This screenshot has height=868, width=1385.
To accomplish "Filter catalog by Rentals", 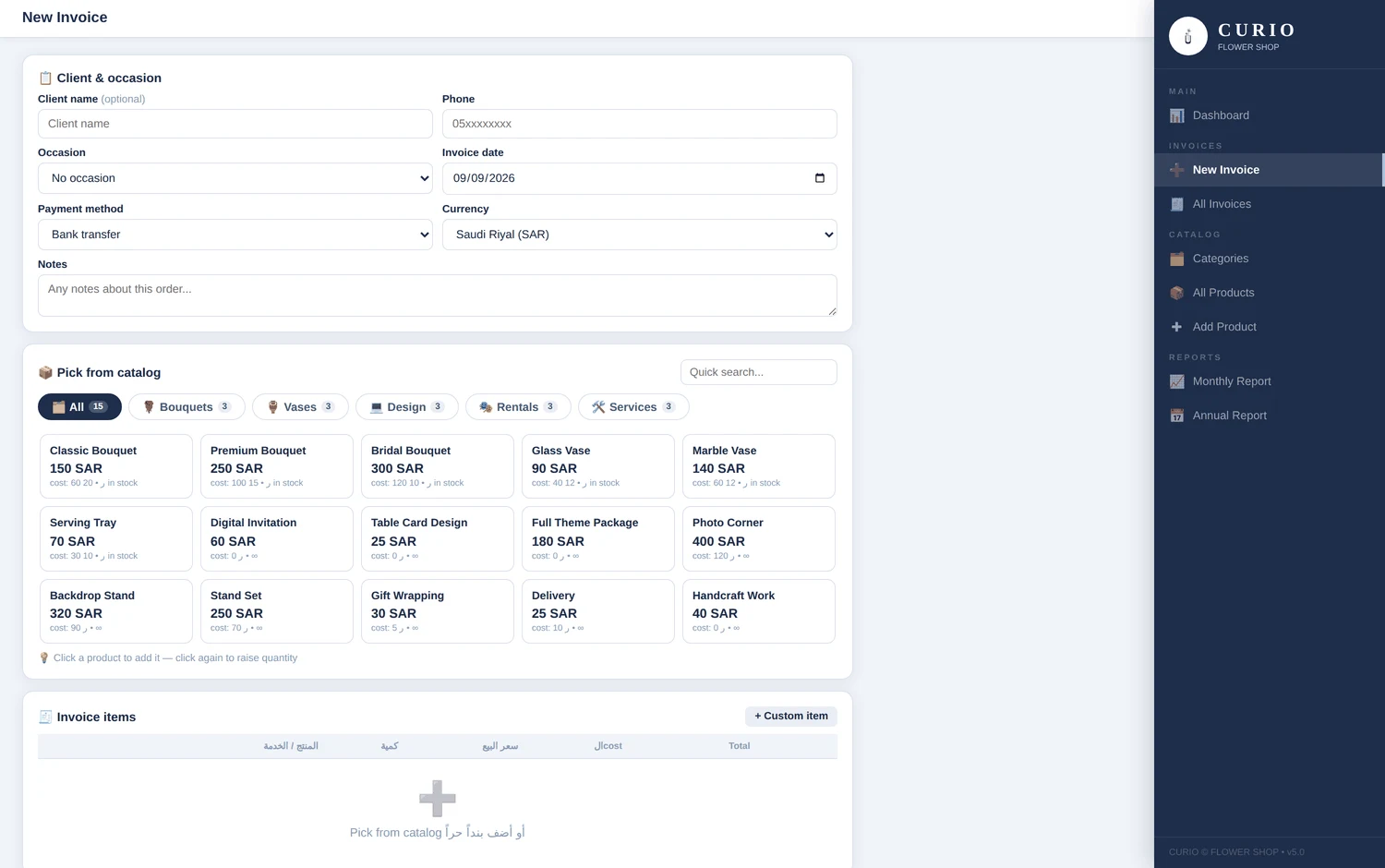I will [x=518, y=407].
